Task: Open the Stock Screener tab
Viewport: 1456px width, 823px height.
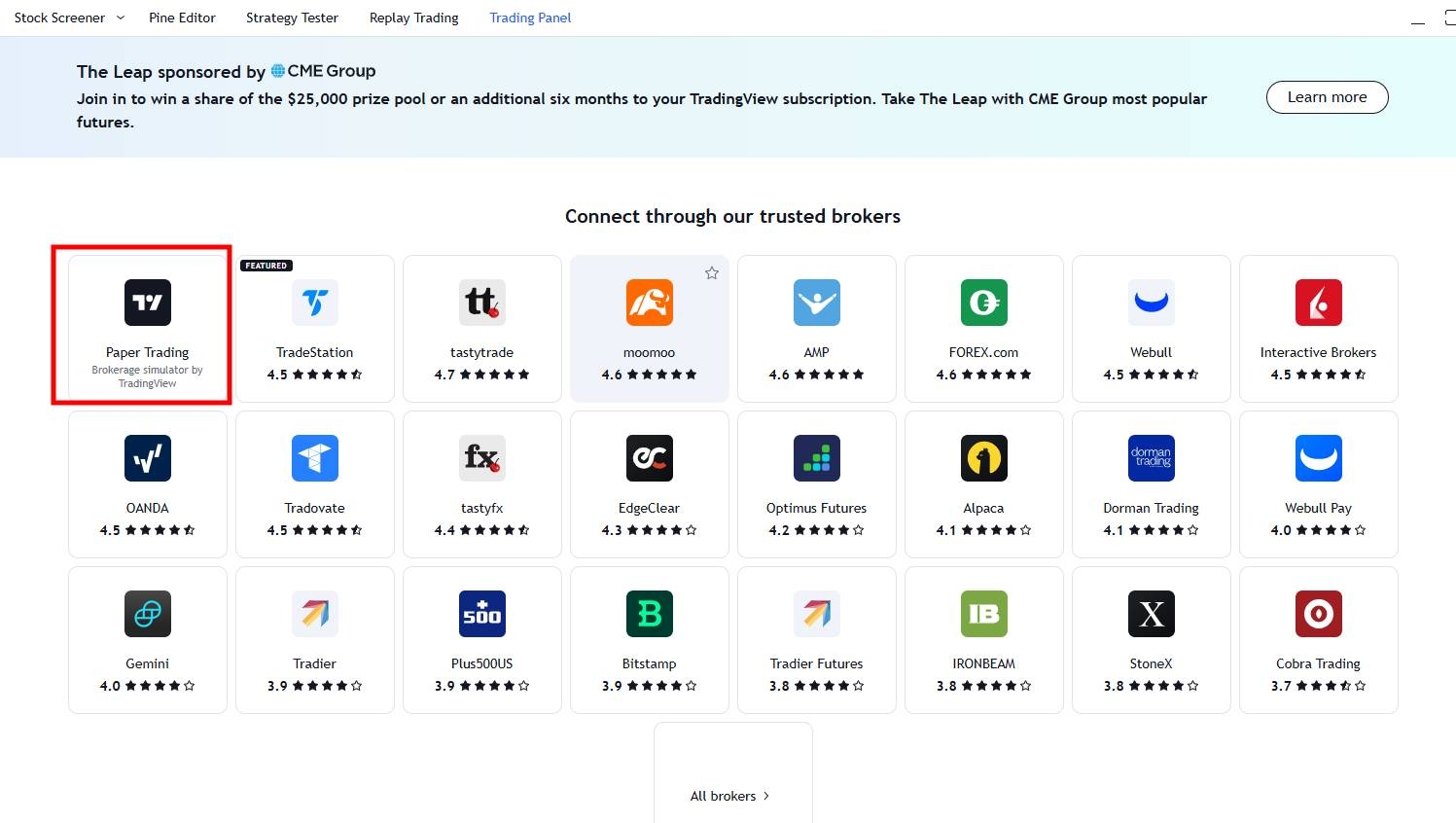Action: [59, 18]
